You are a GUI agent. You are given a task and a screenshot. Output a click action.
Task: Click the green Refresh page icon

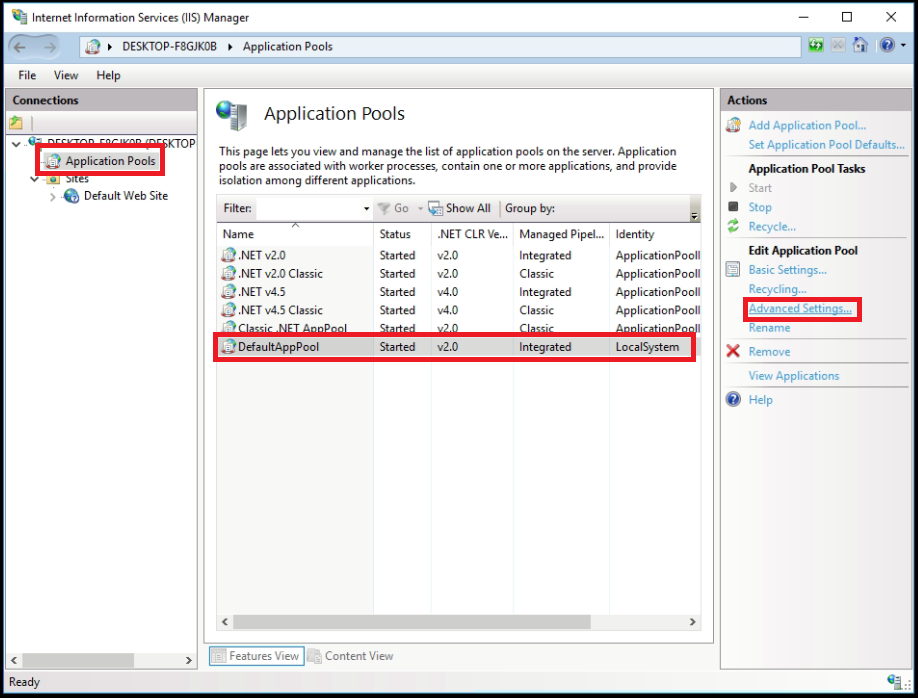(816, 45)
